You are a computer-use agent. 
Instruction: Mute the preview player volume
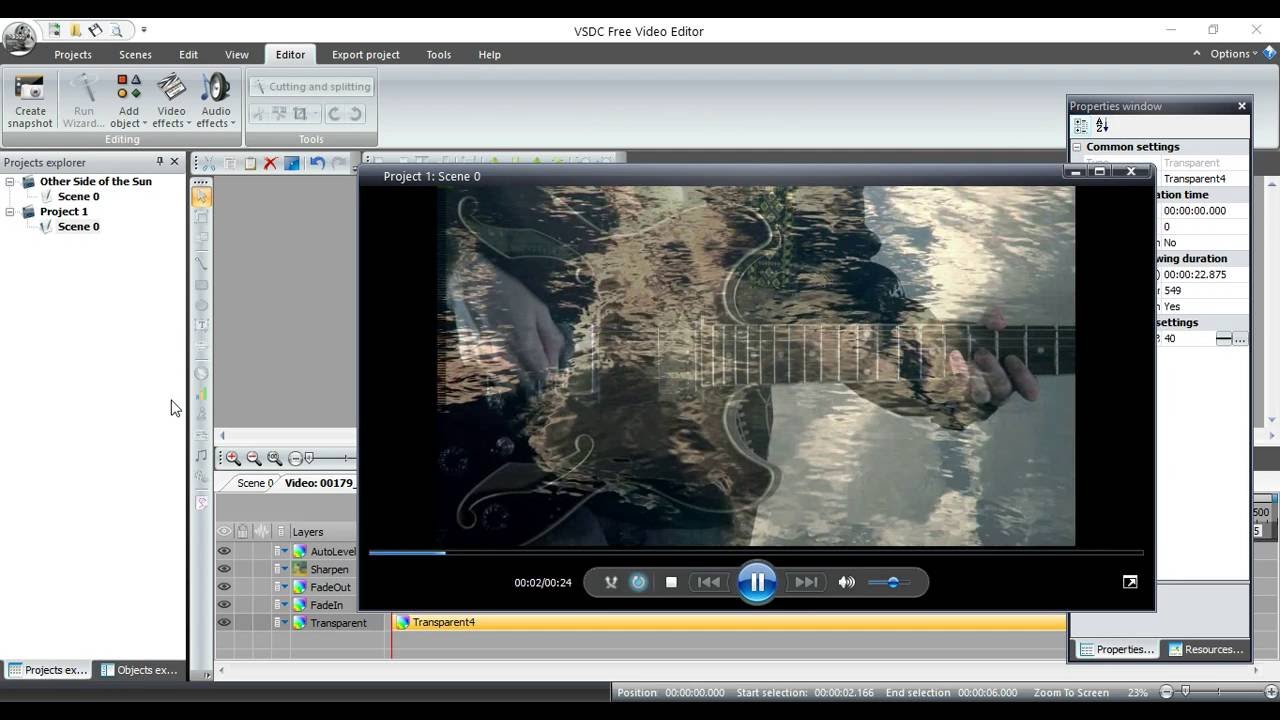pos(847,582)
